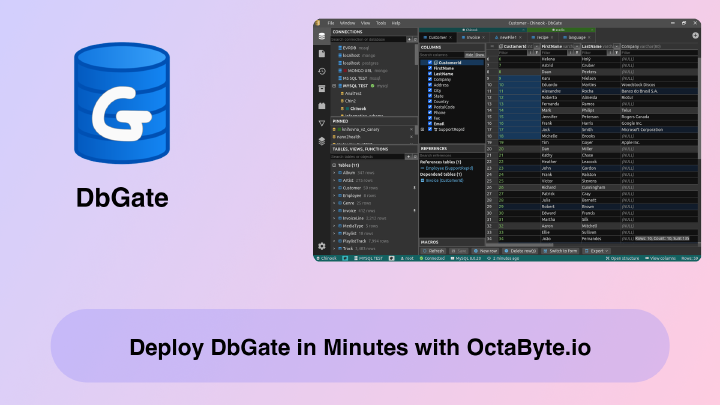
Task: Open the plugins sidebar icon
Action: tap(322, 106)
